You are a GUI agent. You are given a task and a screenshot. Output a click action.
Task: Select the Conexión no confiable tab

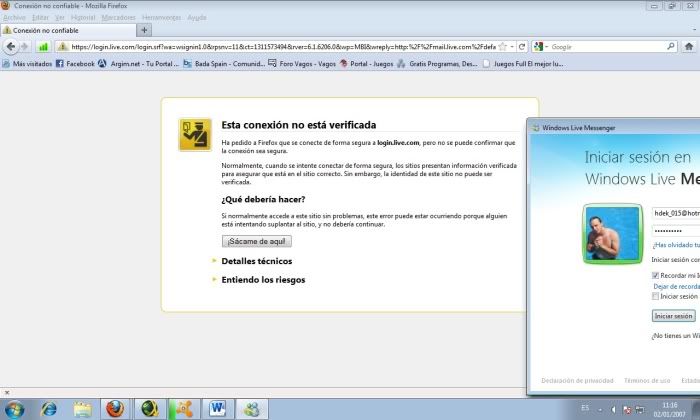(68, 30)
